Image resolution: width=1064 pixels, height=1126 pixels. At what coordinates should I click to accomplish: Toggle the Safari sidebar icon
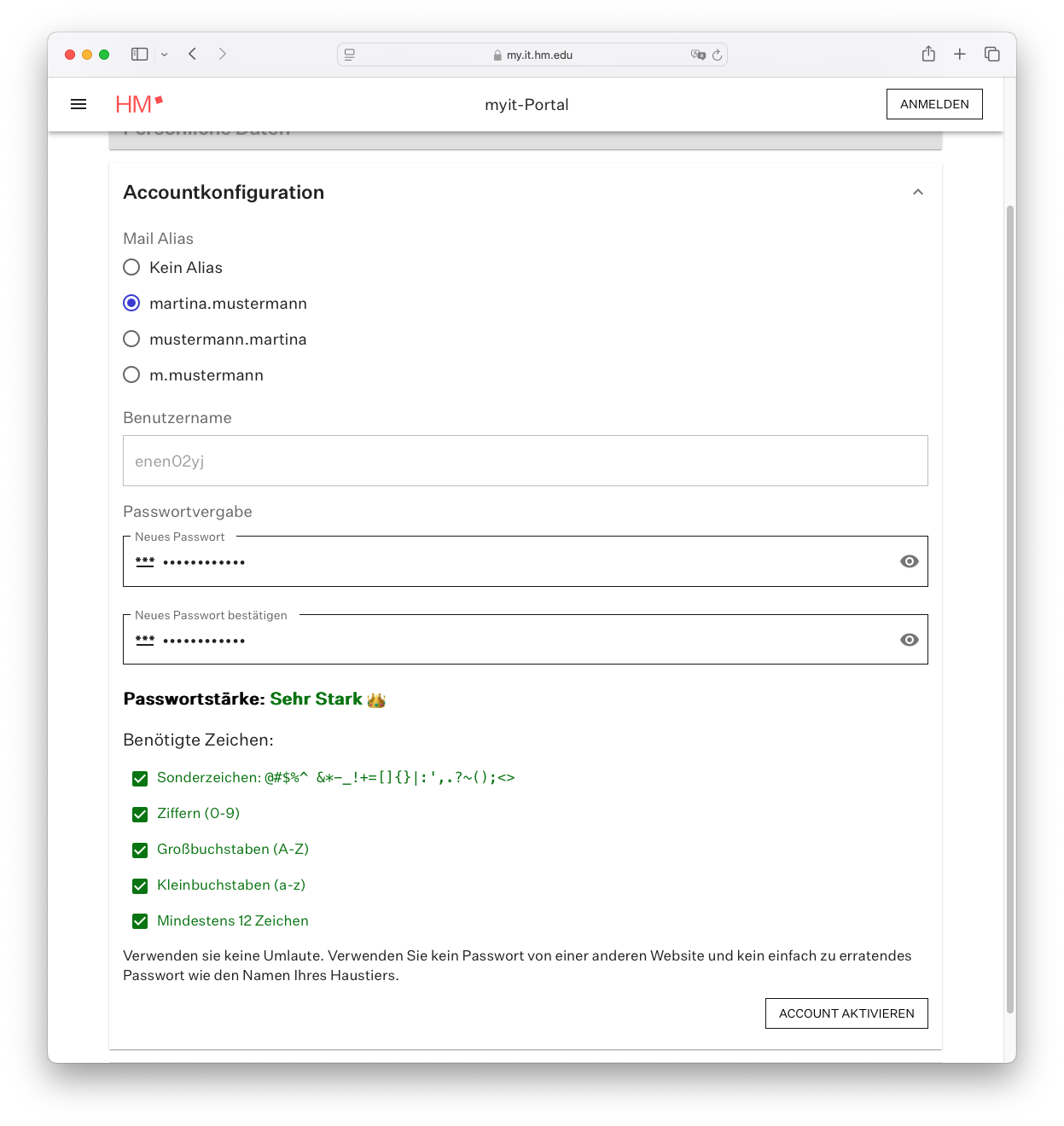pos(139,54)
